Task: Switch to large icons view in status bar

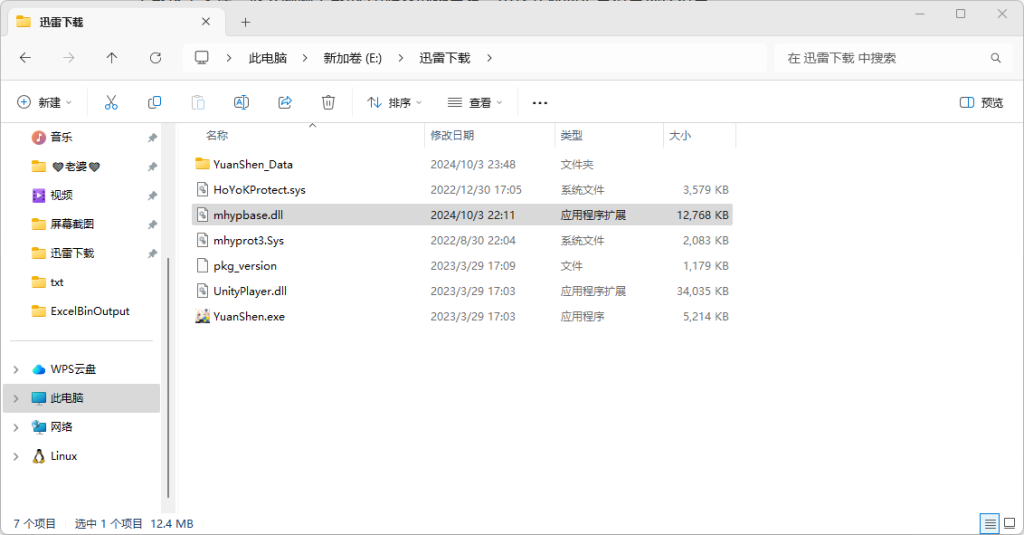Action: (1010, 523)
